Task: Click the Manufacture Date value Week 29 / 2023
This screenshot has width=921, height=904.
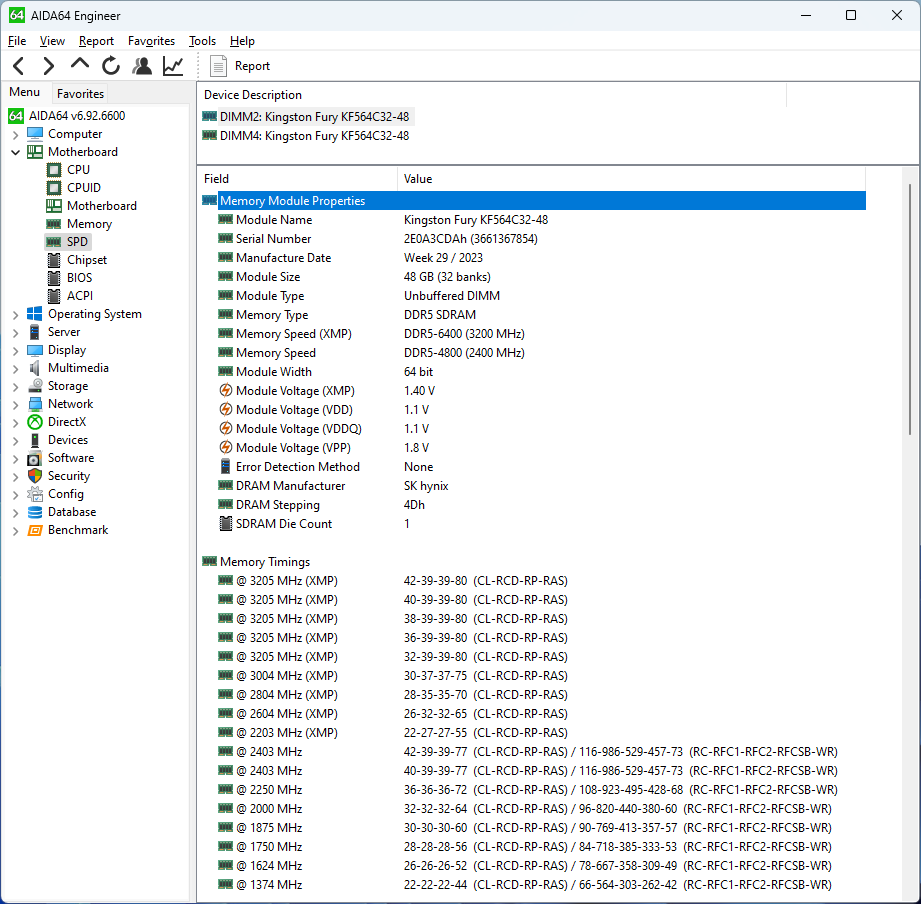Action: point(443,258)
